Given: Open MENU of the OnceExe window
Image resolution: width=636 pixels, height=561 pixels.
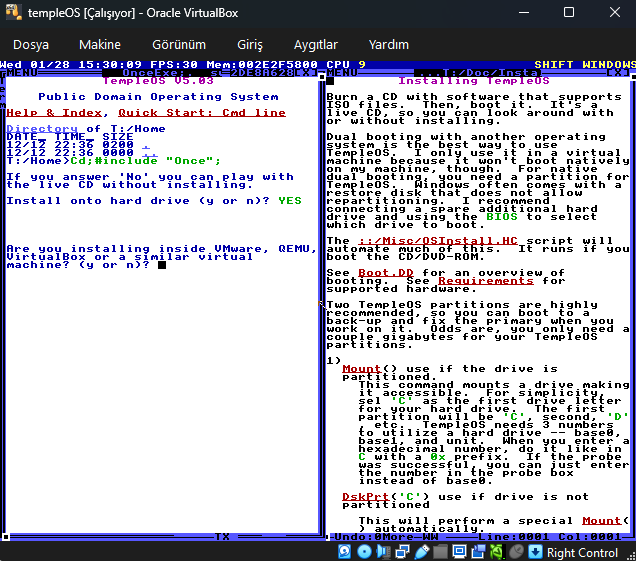Looking at the screenshot, I should point(22,73).
